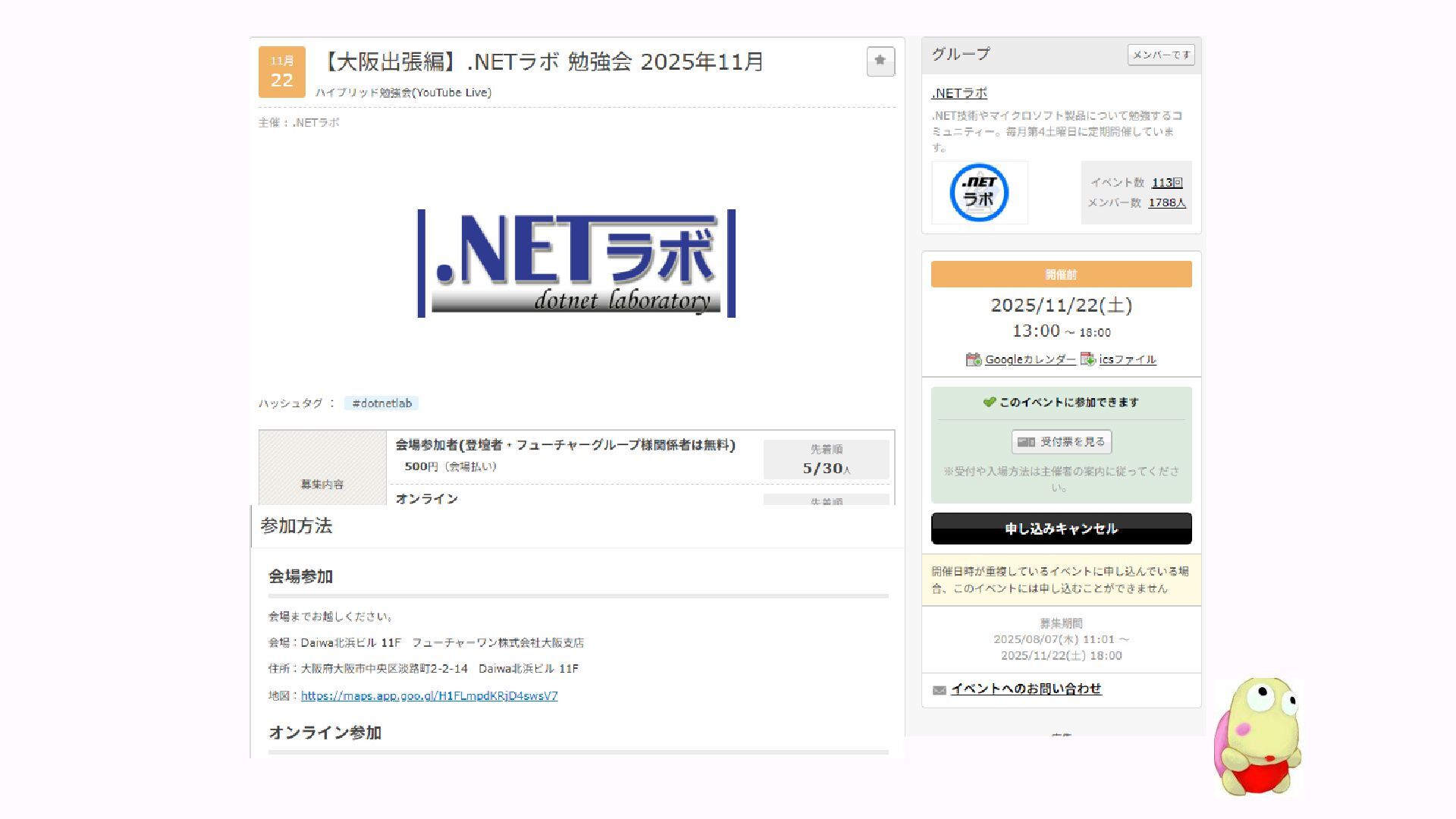Click the このイベントに参加できます message
The width and height of the screenshot is (1456, 819).
pos(1069,403)
